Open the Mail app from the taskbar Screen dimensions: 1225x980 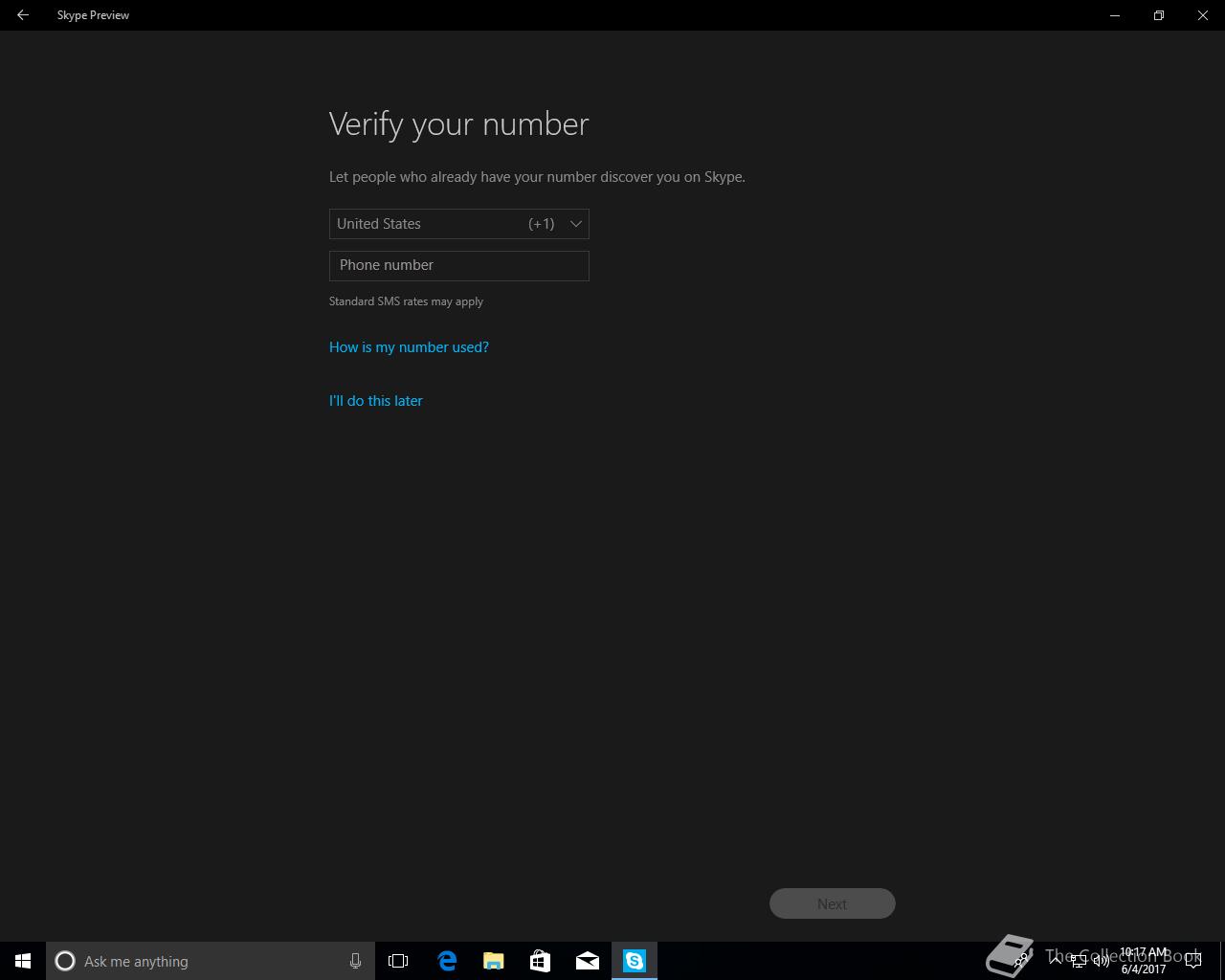point(588,961)
